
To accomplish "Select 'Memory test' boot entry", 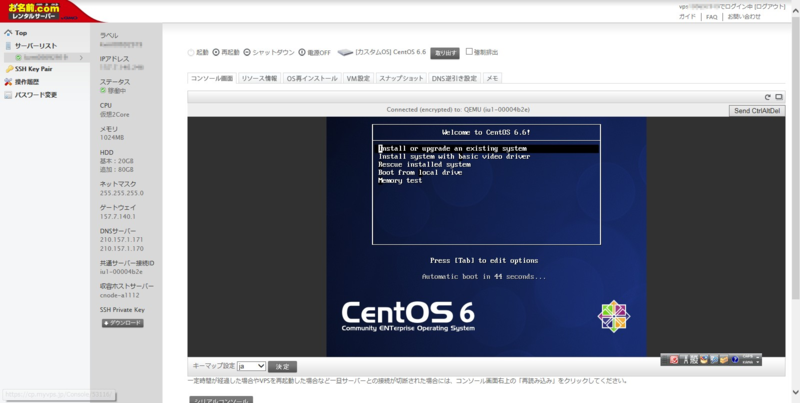I will pos(400,181).
